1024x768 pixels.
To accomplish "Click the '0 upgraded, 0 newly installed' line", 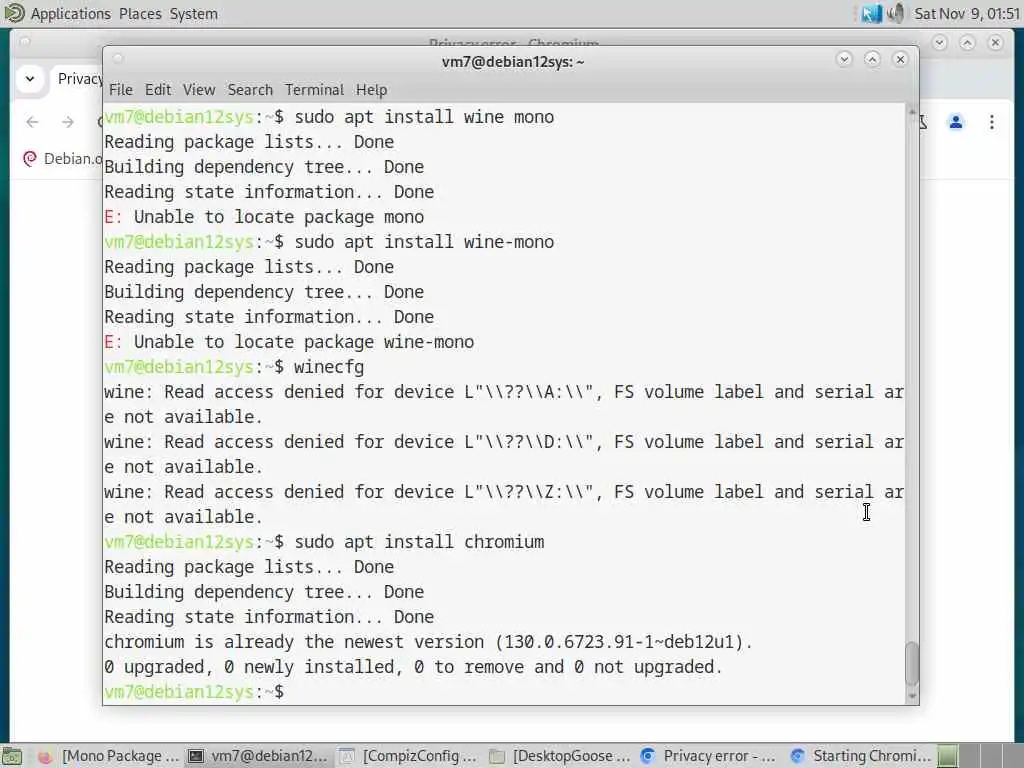I will pyautogui.click(x=413, y=667).
